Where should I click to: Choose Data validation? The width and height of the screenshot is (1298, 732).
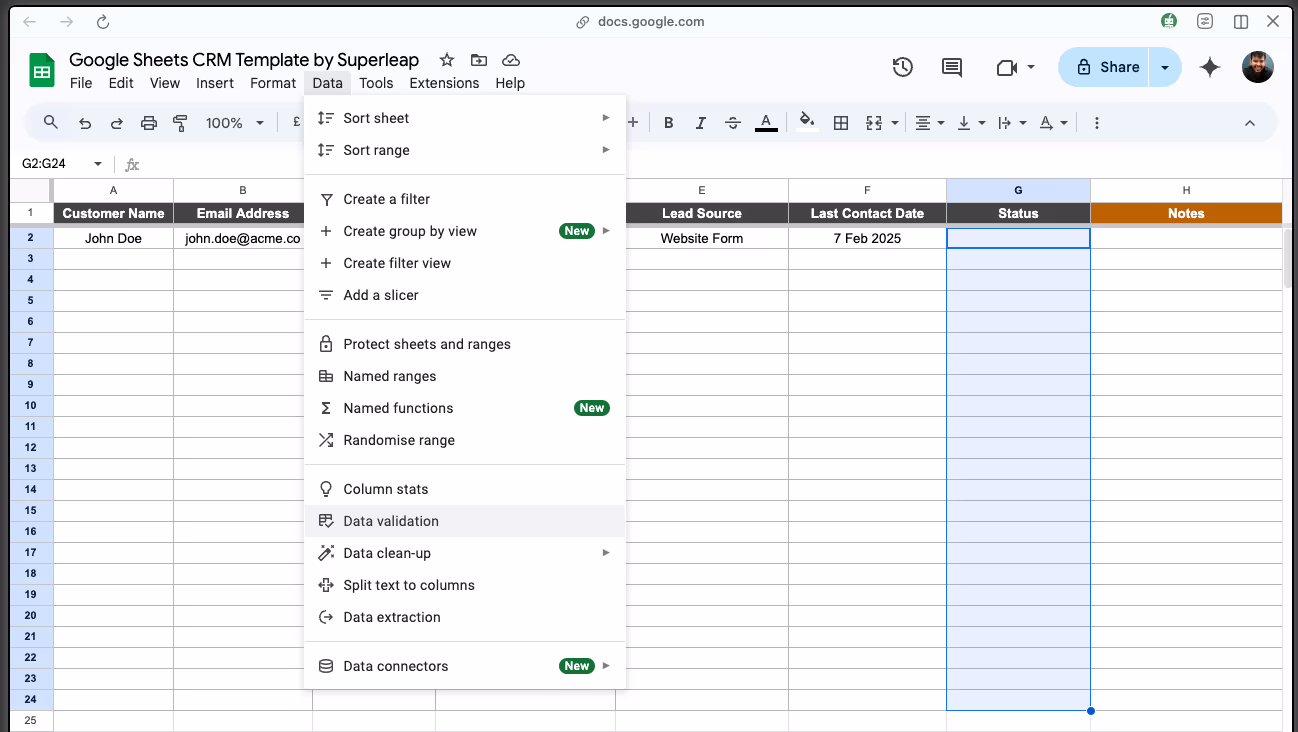click(x=465, y=521)
